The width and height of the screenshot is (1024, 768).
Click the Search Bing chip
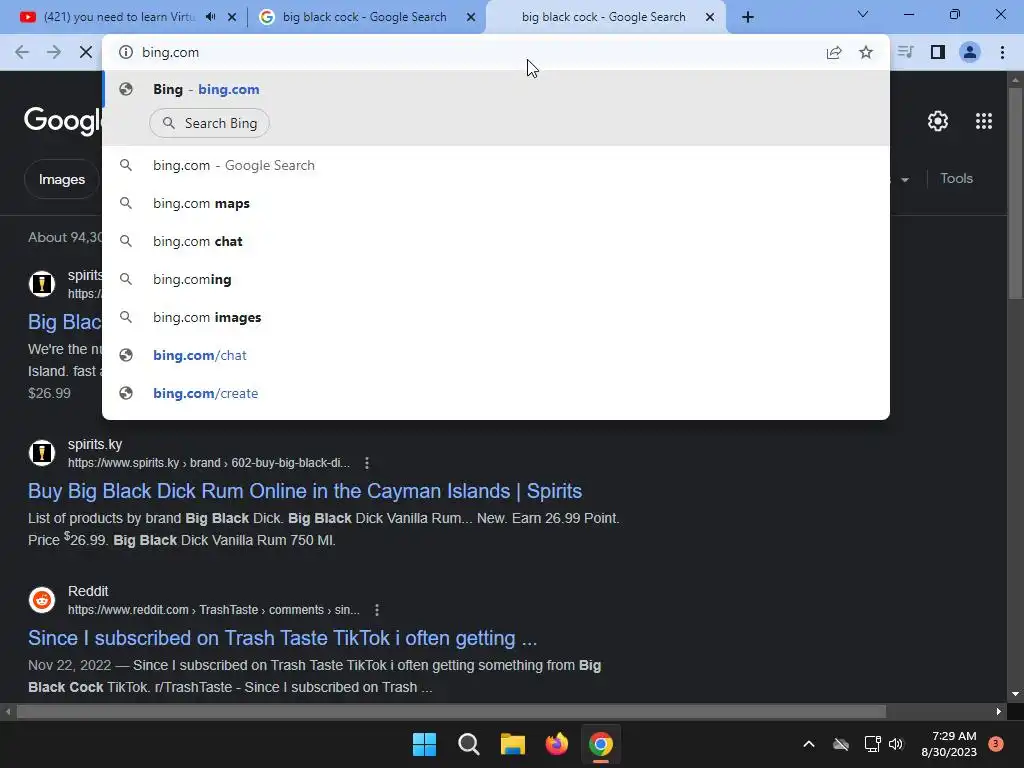coord(209,123)
